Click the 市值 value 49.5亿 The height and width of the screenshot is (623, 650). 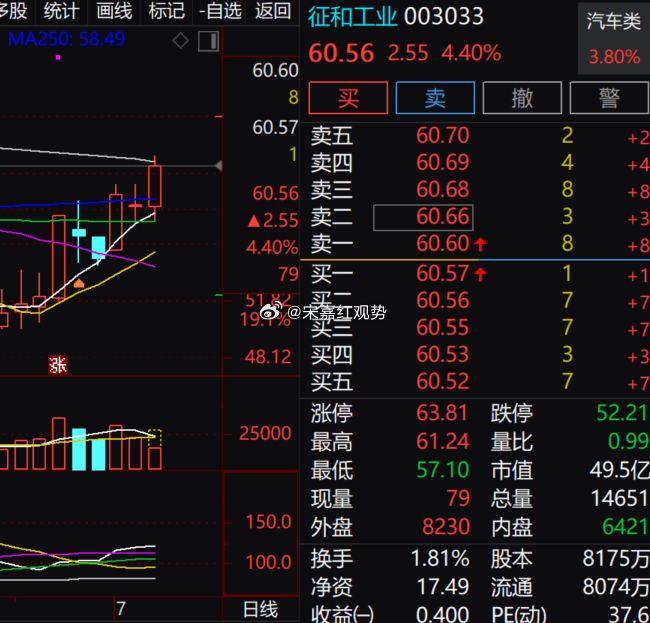coord(619,470)
